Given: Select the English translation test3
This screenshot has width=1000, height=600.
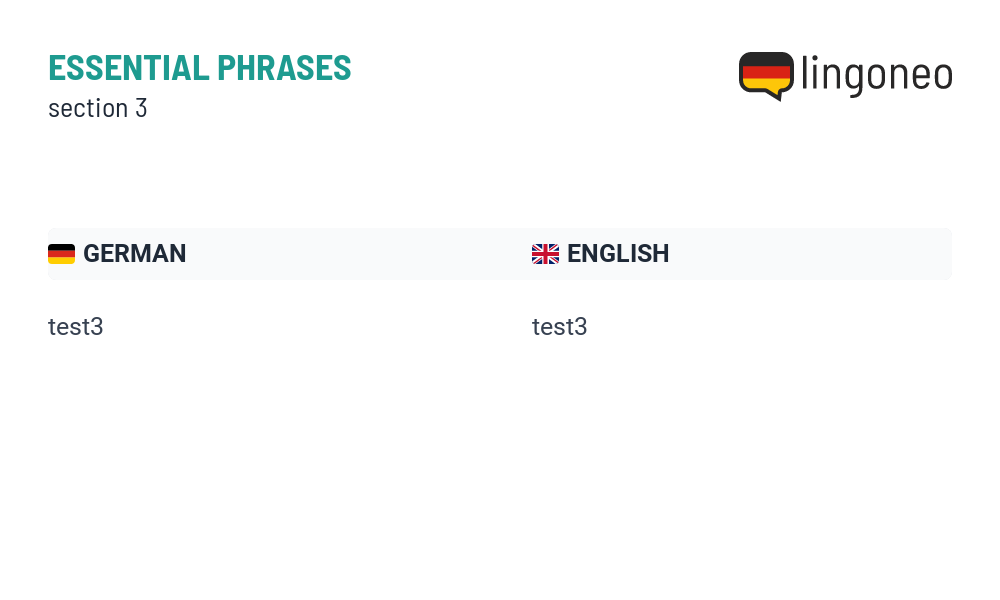Looking at the screenshot, I should [559, 327].
